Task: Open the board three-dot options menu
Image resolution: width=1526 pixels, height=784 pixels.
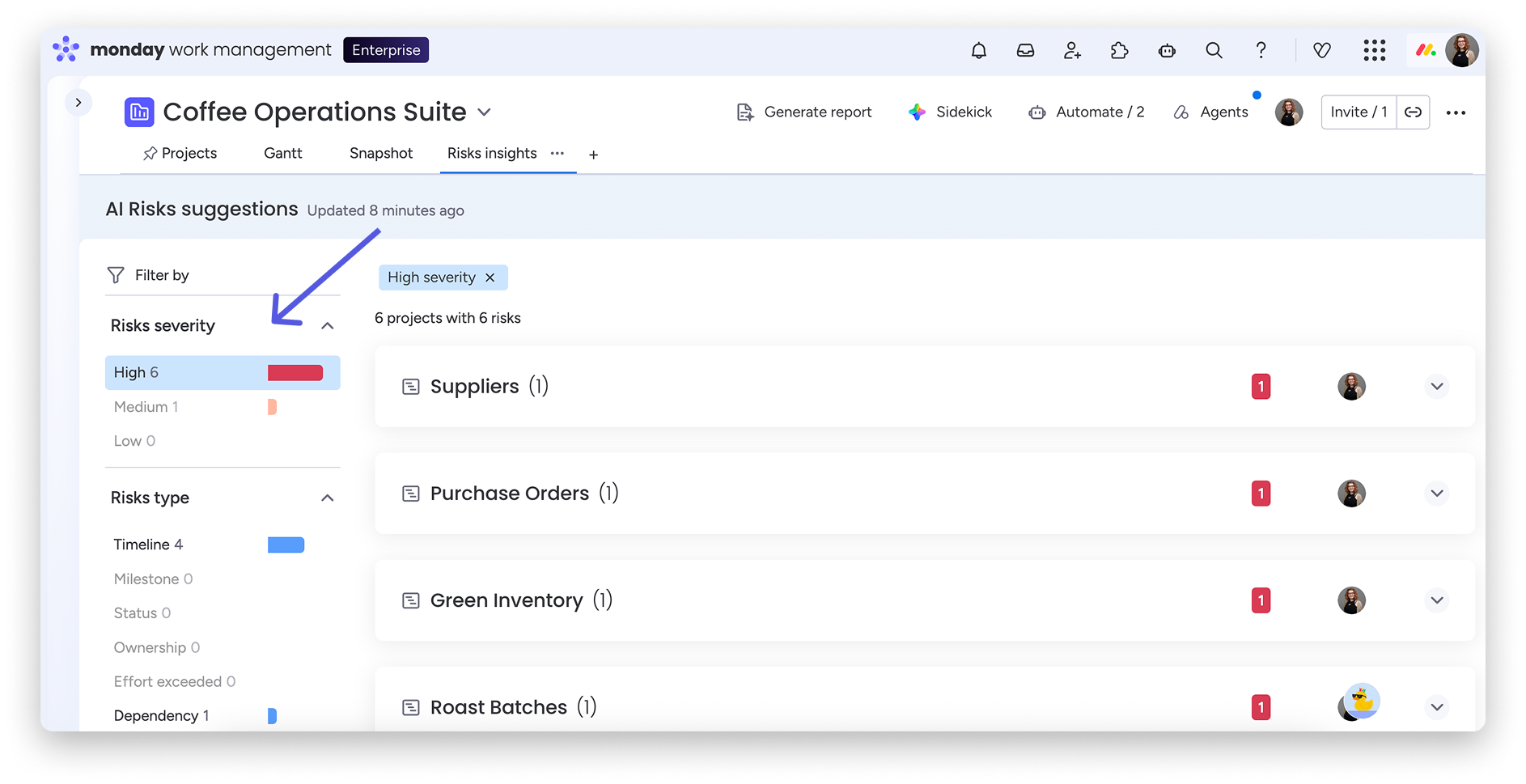Action: [1456, 112]
